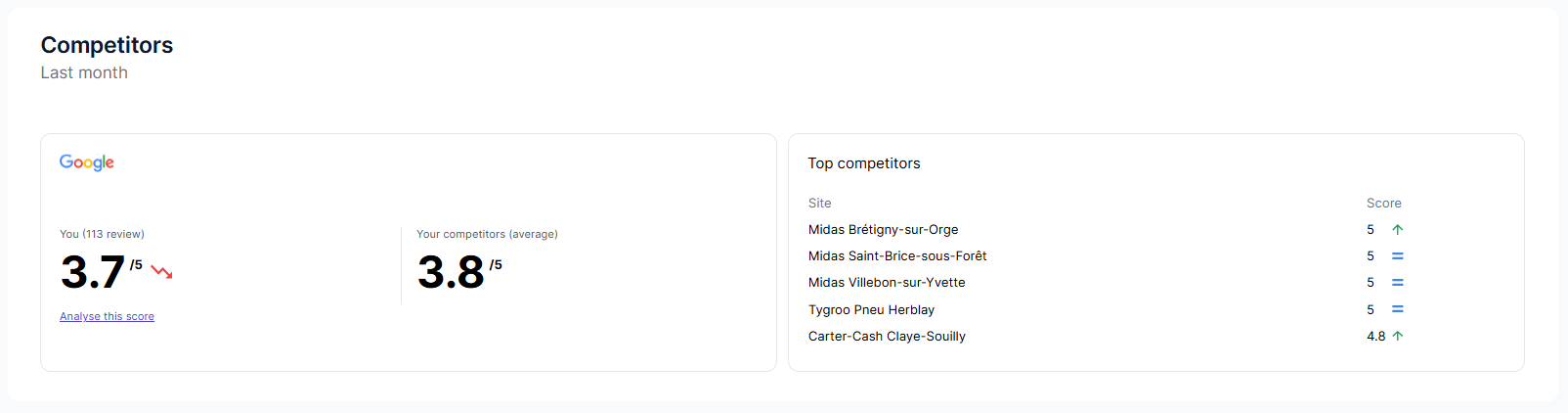Click green up arrow beside Carter-Cash Claye-Souilly
1568x413 pixels.
[x=1397, y=336]
